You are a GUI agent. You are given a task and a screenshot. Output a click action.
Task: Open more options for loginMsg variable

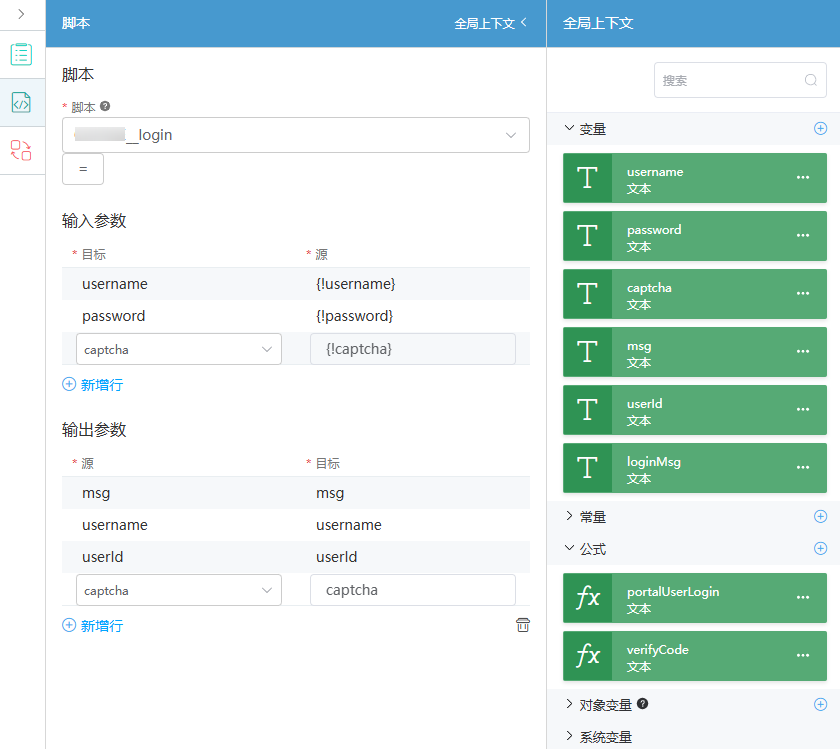(802, 467)
